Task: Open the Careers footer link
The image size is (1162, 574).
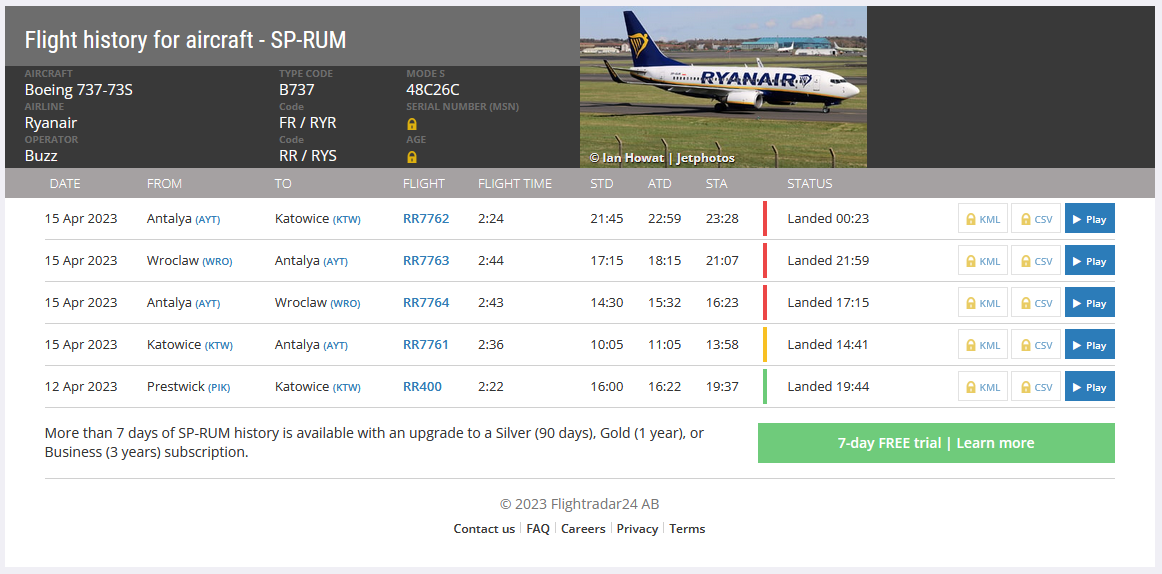Action: pyautogui.click(x=583, y=529)
